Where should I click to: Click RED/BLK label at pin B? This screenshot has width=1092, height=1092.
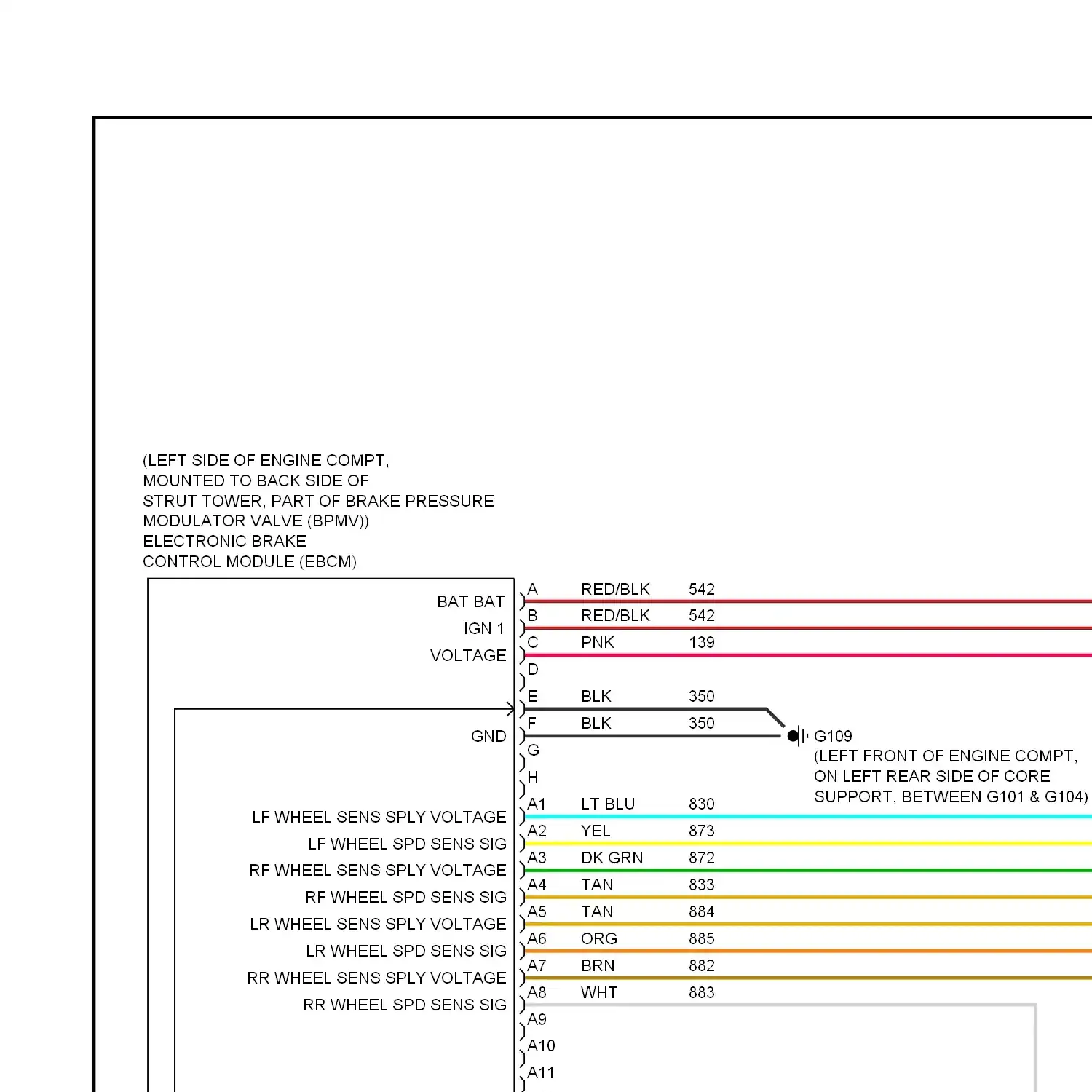tap(615, 615)
